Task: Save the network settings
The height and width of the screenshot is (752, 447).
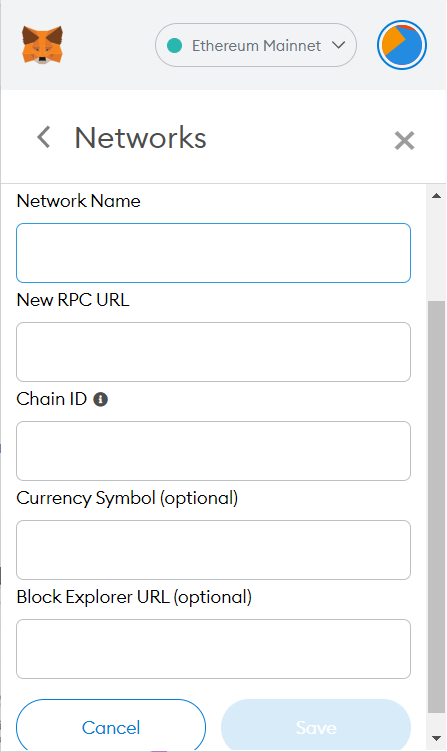Action: coord(316,728)
